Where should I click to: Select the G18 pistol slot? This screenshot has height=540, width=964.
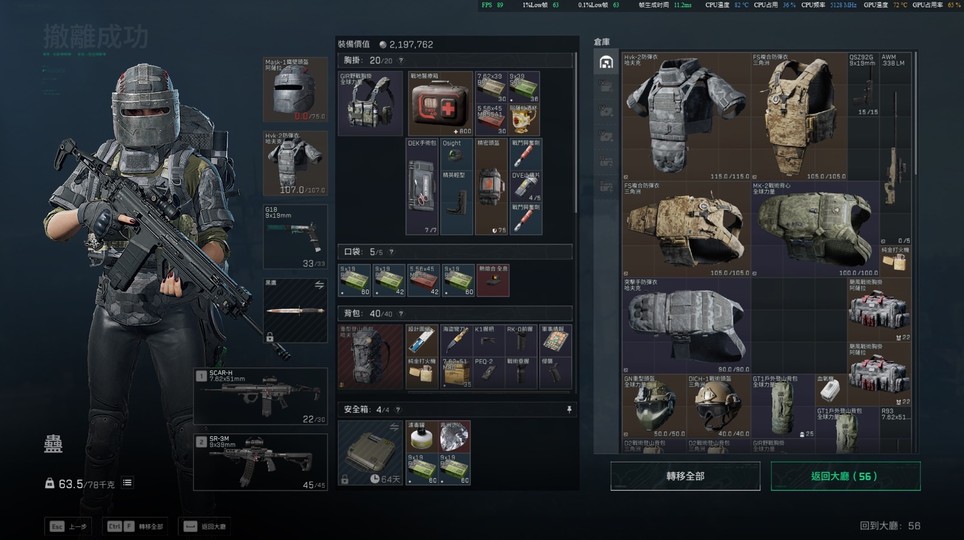[x=295, y=237]
